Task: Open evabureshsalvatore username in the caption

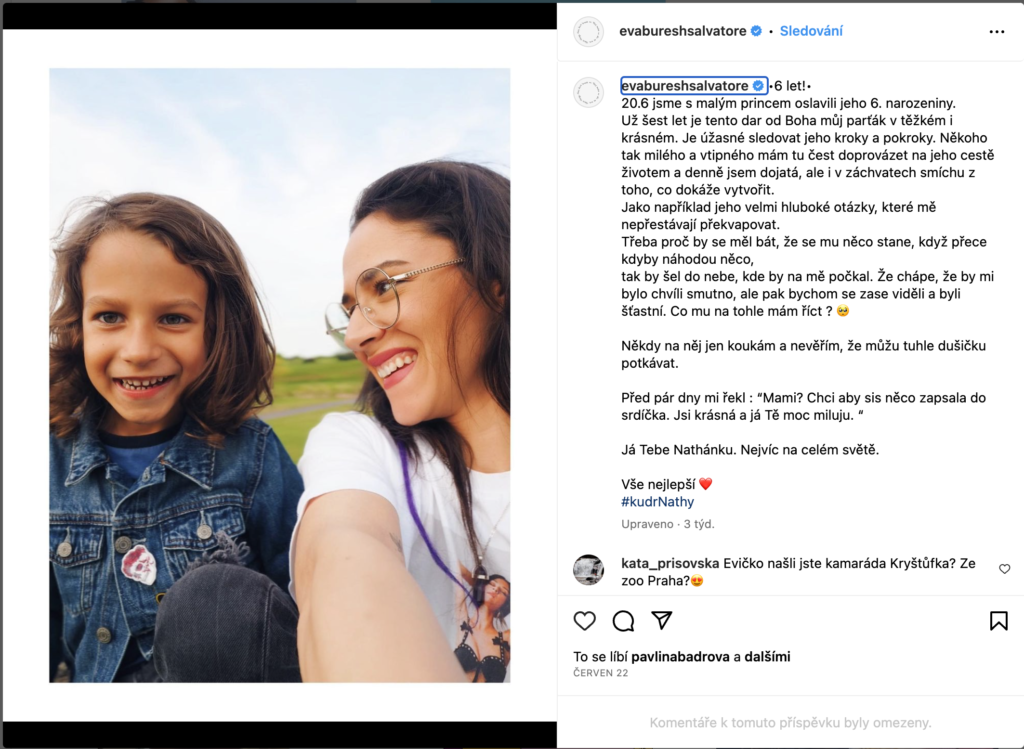Action: 685,86
